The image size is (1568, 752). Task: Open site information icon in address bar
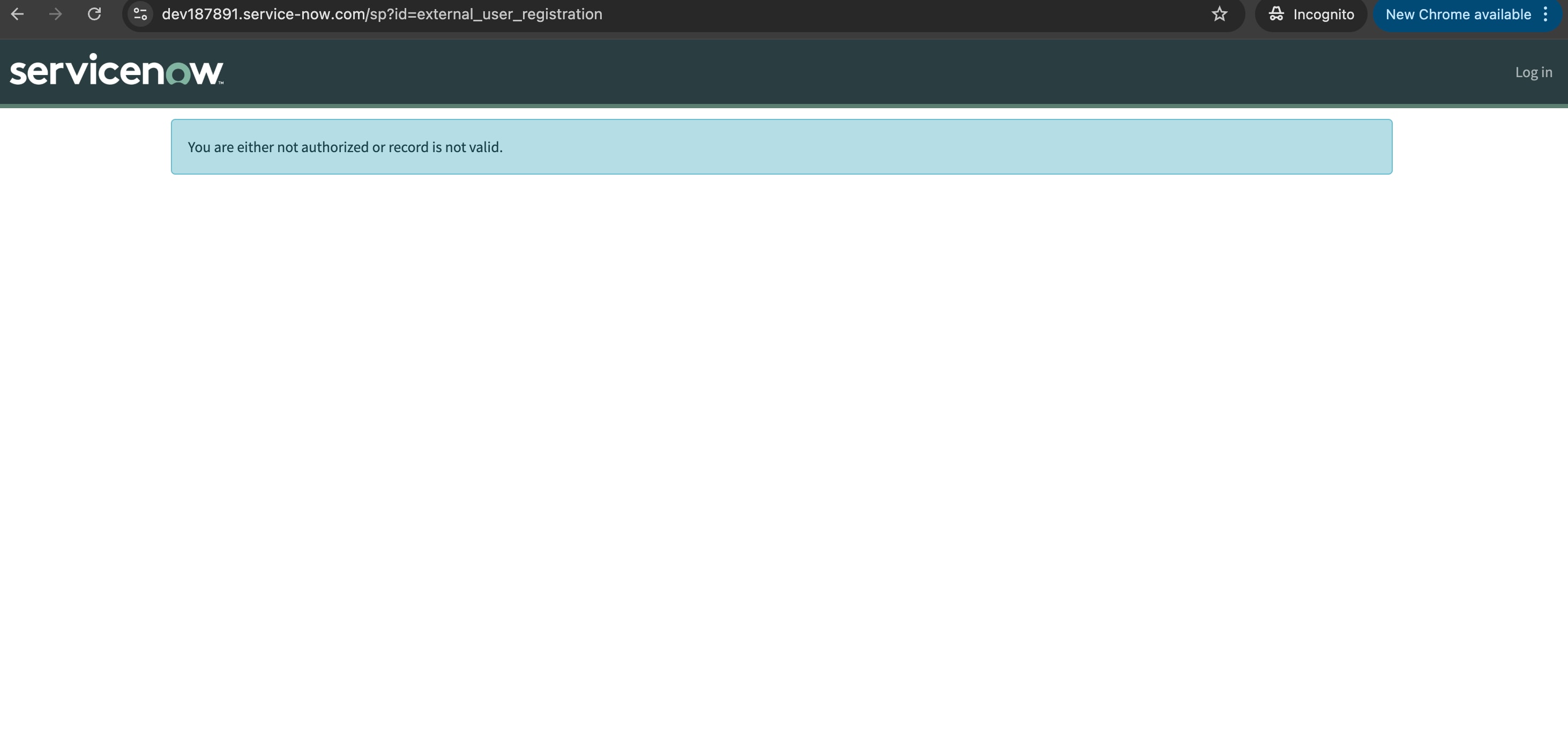(140, 14)
